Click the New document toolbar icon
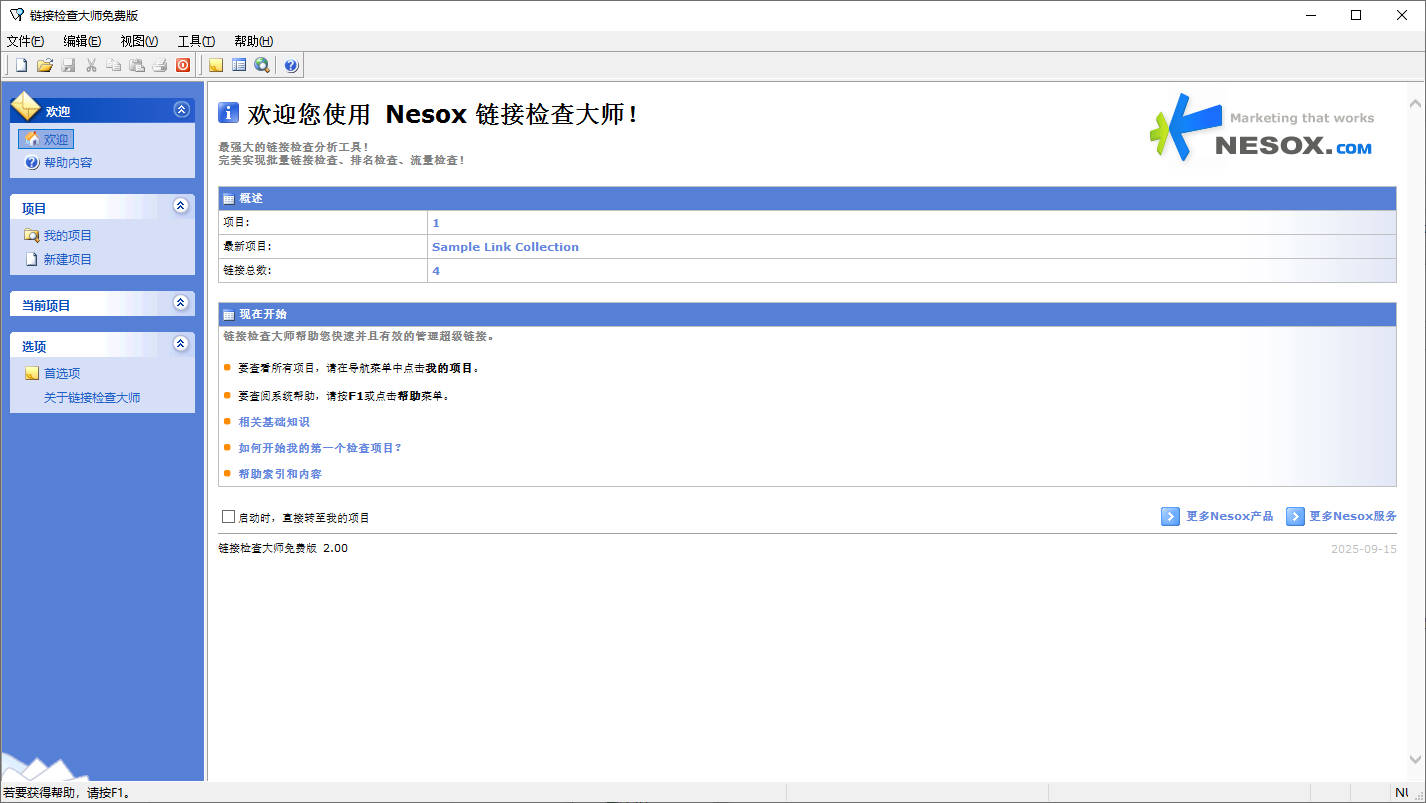 click(x=21, y=66)
